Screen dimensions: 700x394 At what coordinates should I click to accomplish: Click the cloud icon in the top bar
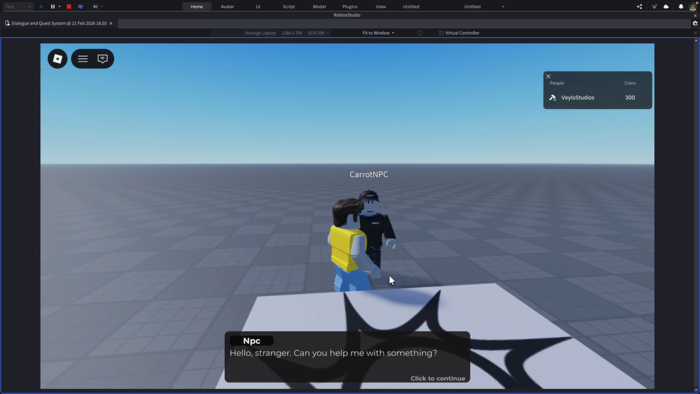pos(666,7)
